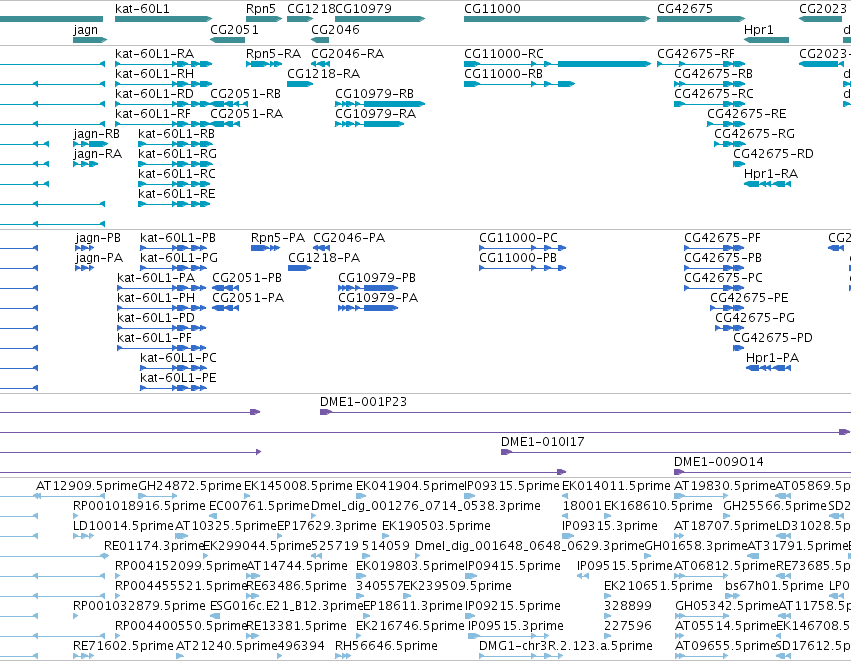Select the DME1-001P23 clone feature
This screenshot has height=661, width=851.
coord(586,412)
